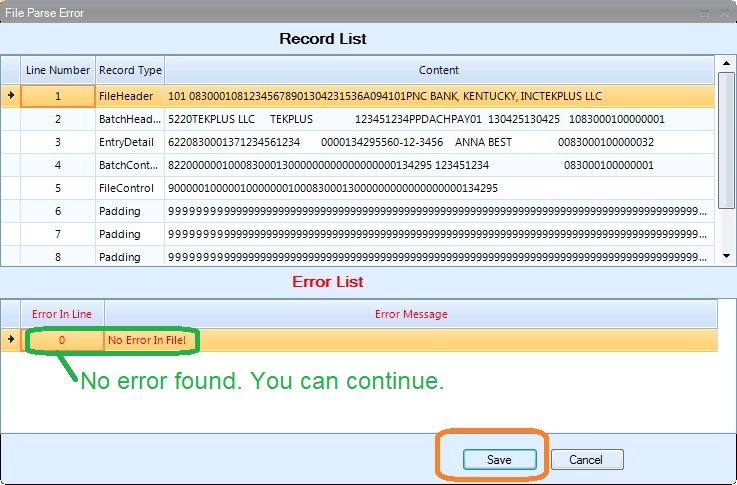Select the BatchControl record on line 4
This screenshot has width=737, height=485.
click(x=130, y=165)
